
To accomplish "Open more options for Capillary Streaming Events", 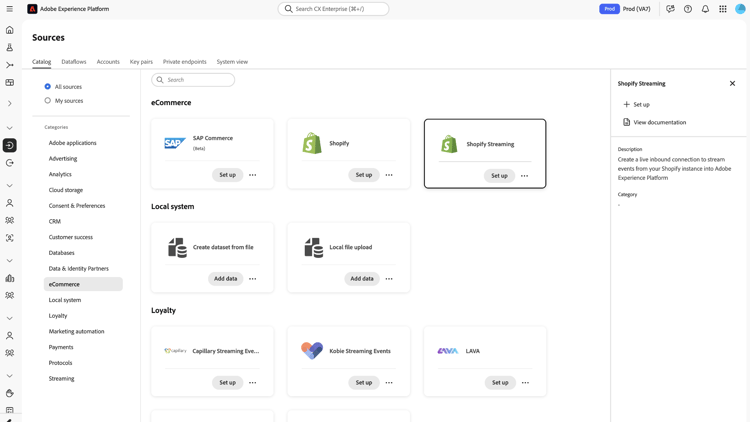I will pos(253,383).
